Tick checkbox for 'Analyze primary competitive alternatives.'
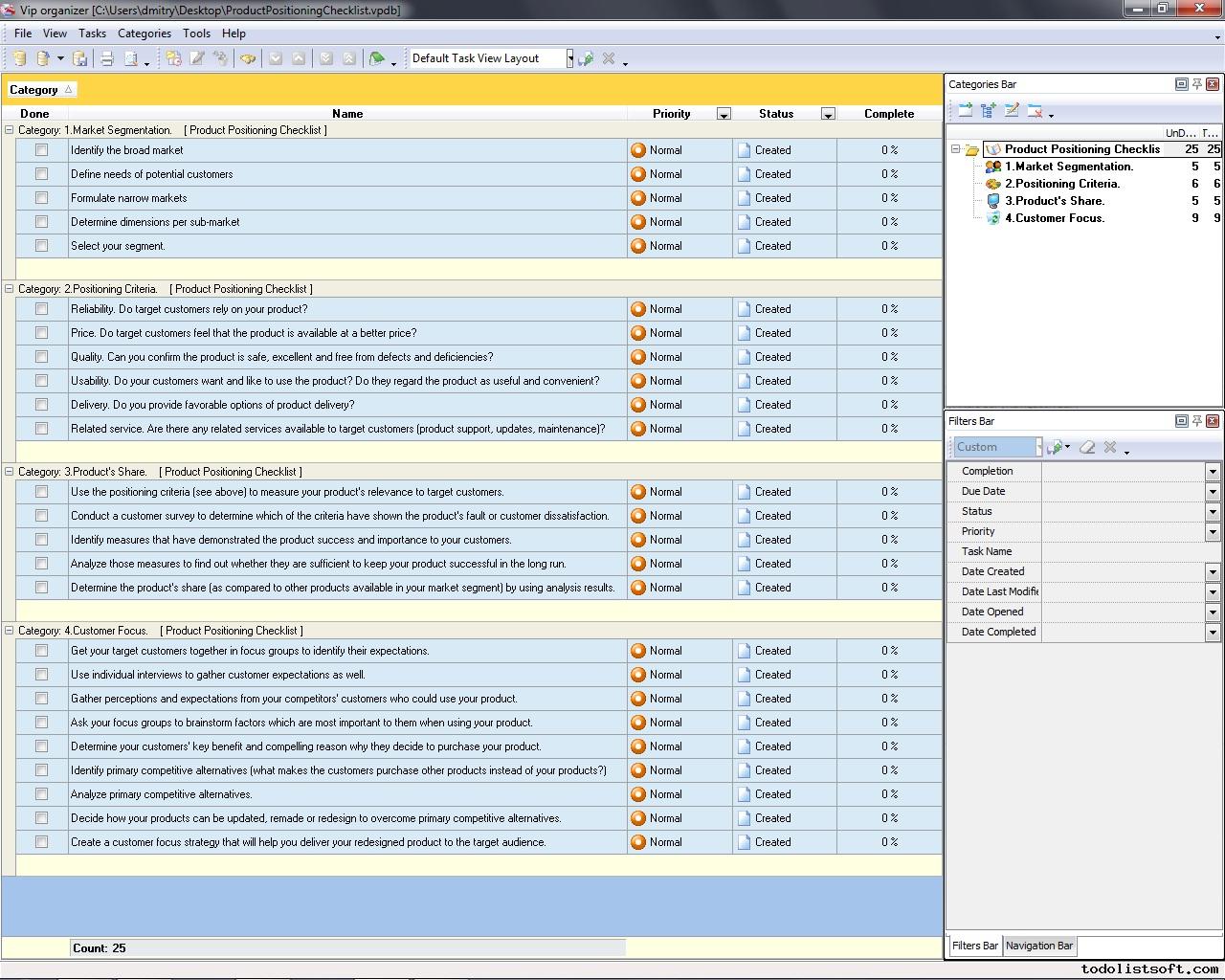Screen dimensions: 1225x980 tap(41, 794)
